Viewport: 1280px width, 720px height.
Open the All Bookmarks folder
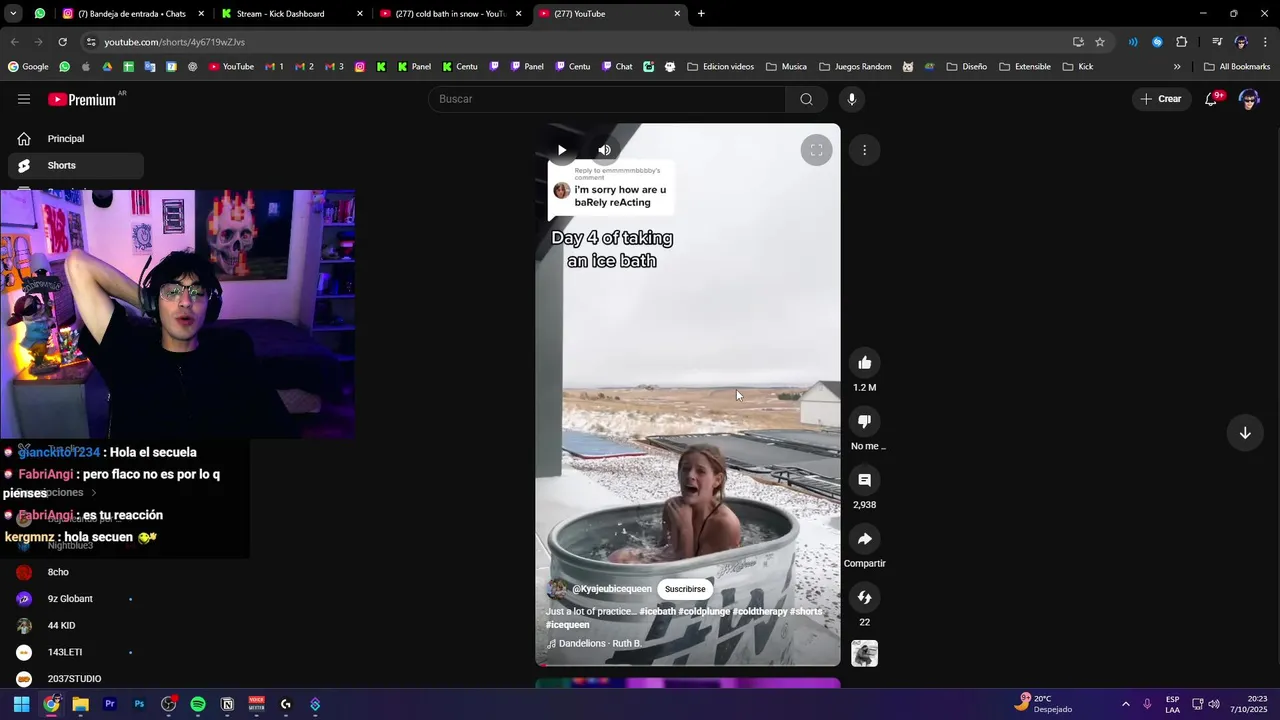(x=1237, y=67)
